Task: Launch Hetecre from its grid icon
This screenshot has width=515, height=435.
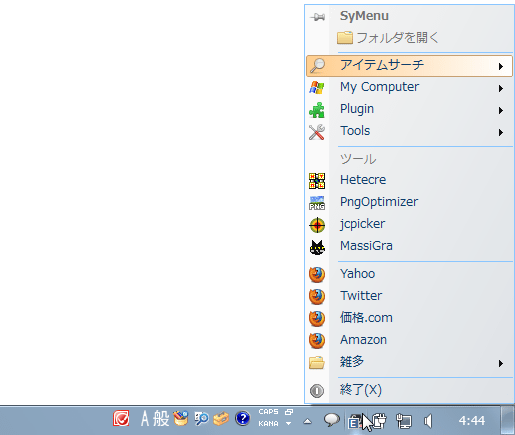Action: [x=317, y=180]
